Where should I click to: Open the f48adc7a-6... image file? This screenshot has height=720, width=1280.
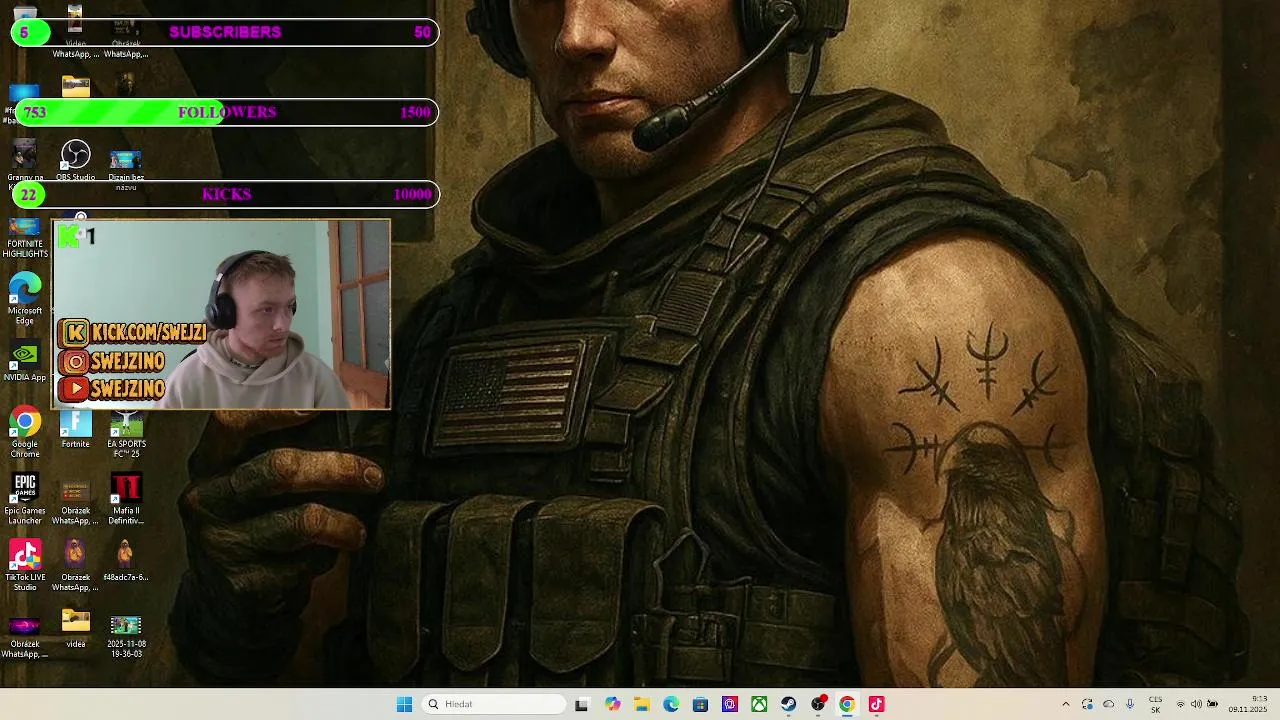(x=126, y=562)
